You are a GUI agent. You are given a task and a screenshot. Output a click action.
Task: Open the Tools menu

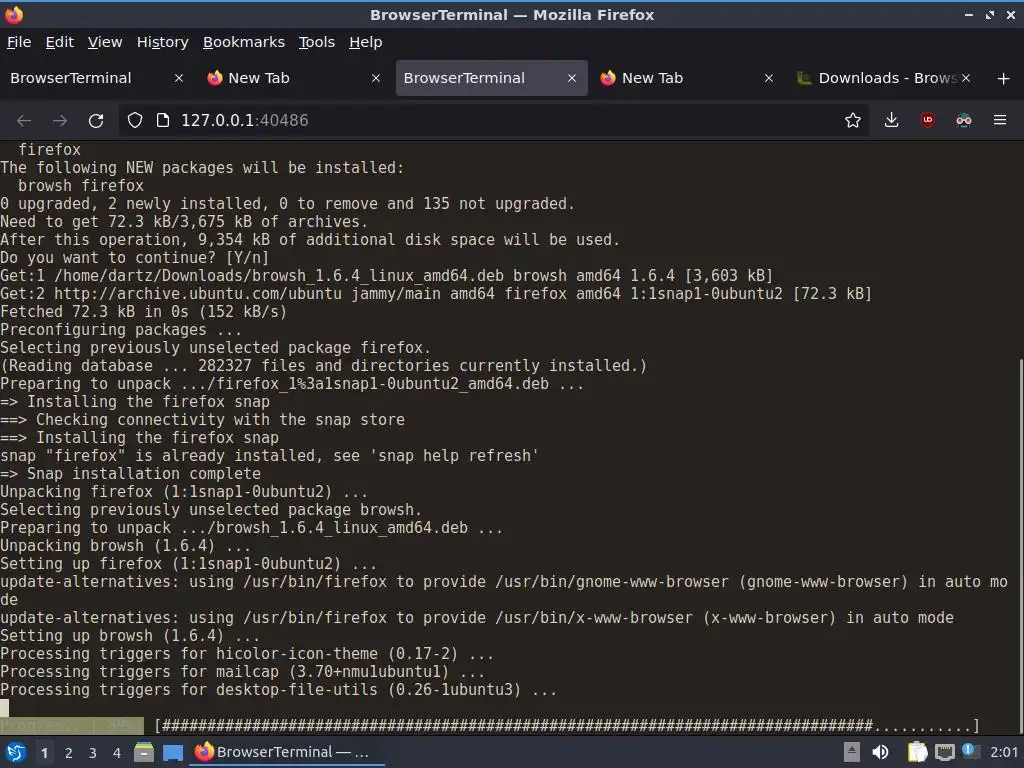pyautogui.click(x=317, y=42)
